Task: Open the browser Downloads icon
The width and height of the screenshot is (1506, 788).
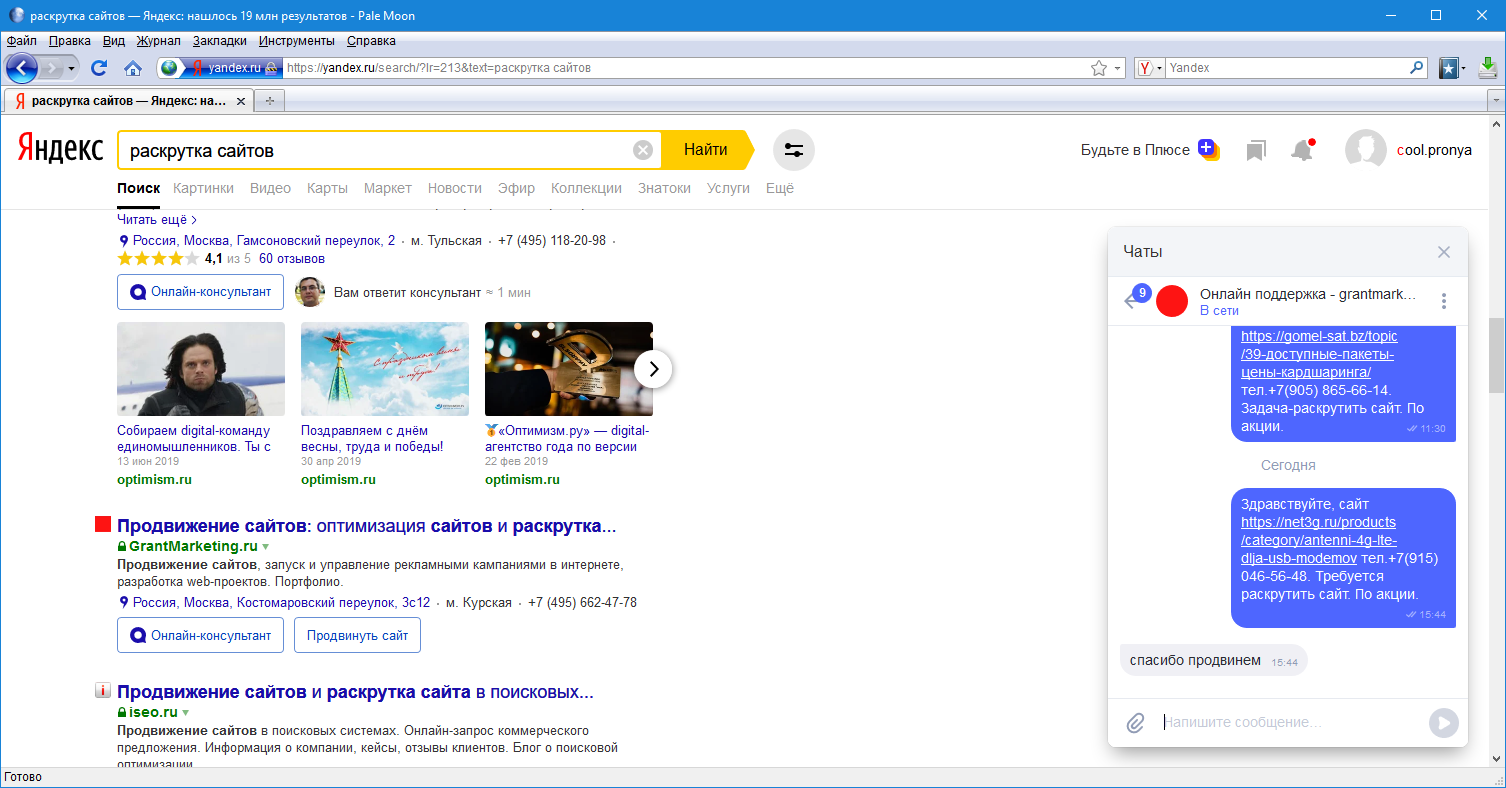Action: (x=1488, y=68)
